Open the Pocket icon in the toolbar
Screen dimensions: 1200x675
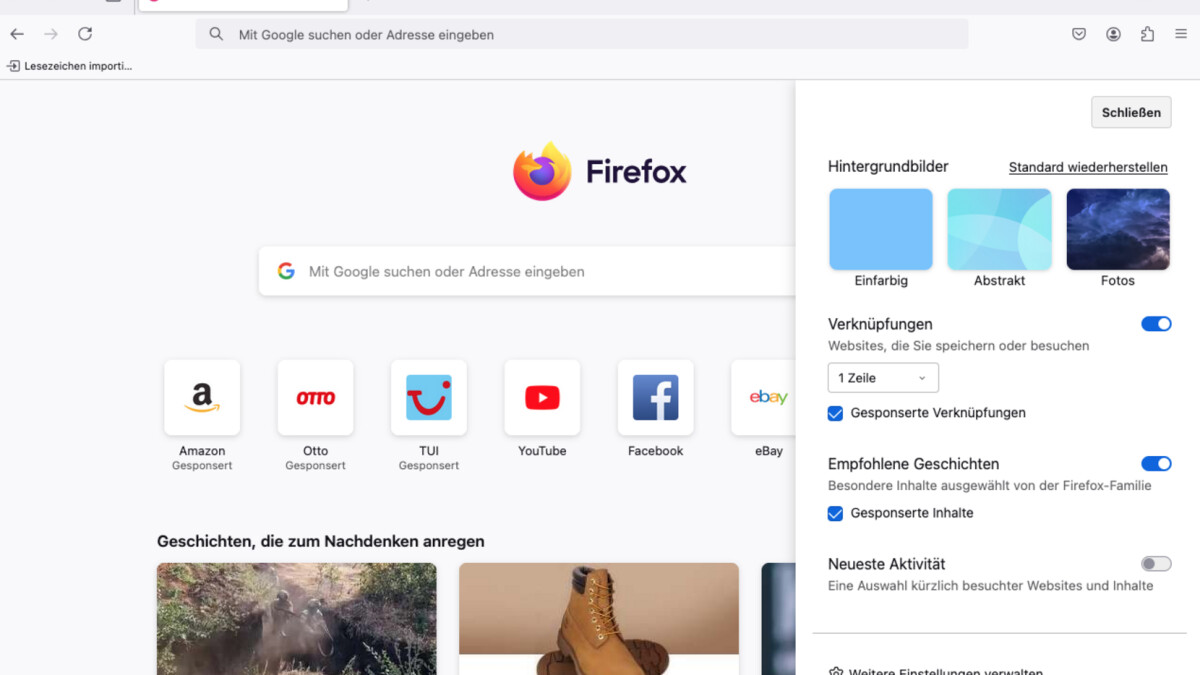click(x=1078, y=33)
